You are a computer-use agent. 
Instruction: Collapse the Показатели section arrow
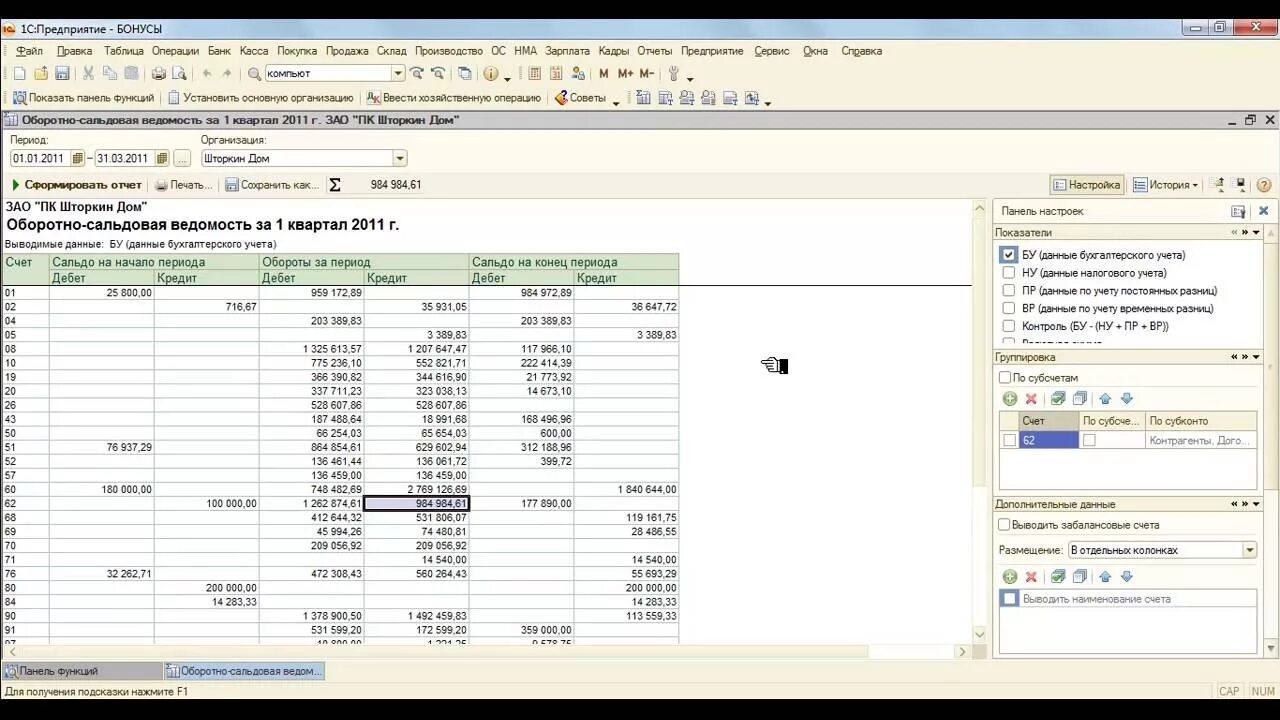tap(1257, 232)
